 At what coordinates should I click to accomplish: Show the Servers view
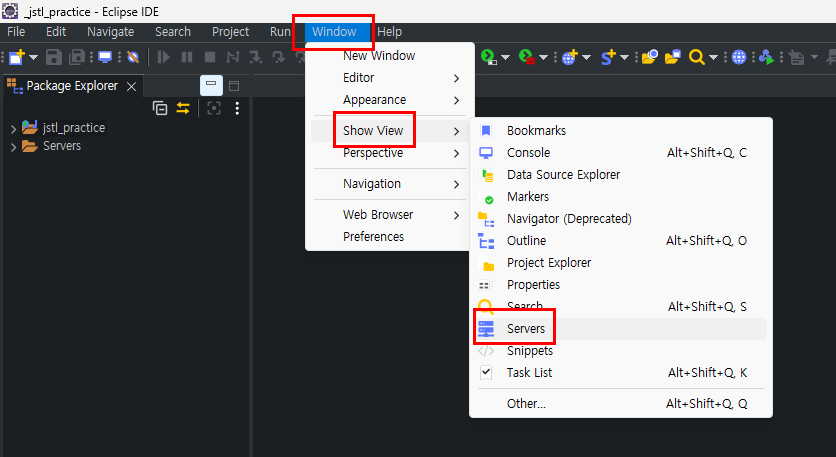coord(621,329)
